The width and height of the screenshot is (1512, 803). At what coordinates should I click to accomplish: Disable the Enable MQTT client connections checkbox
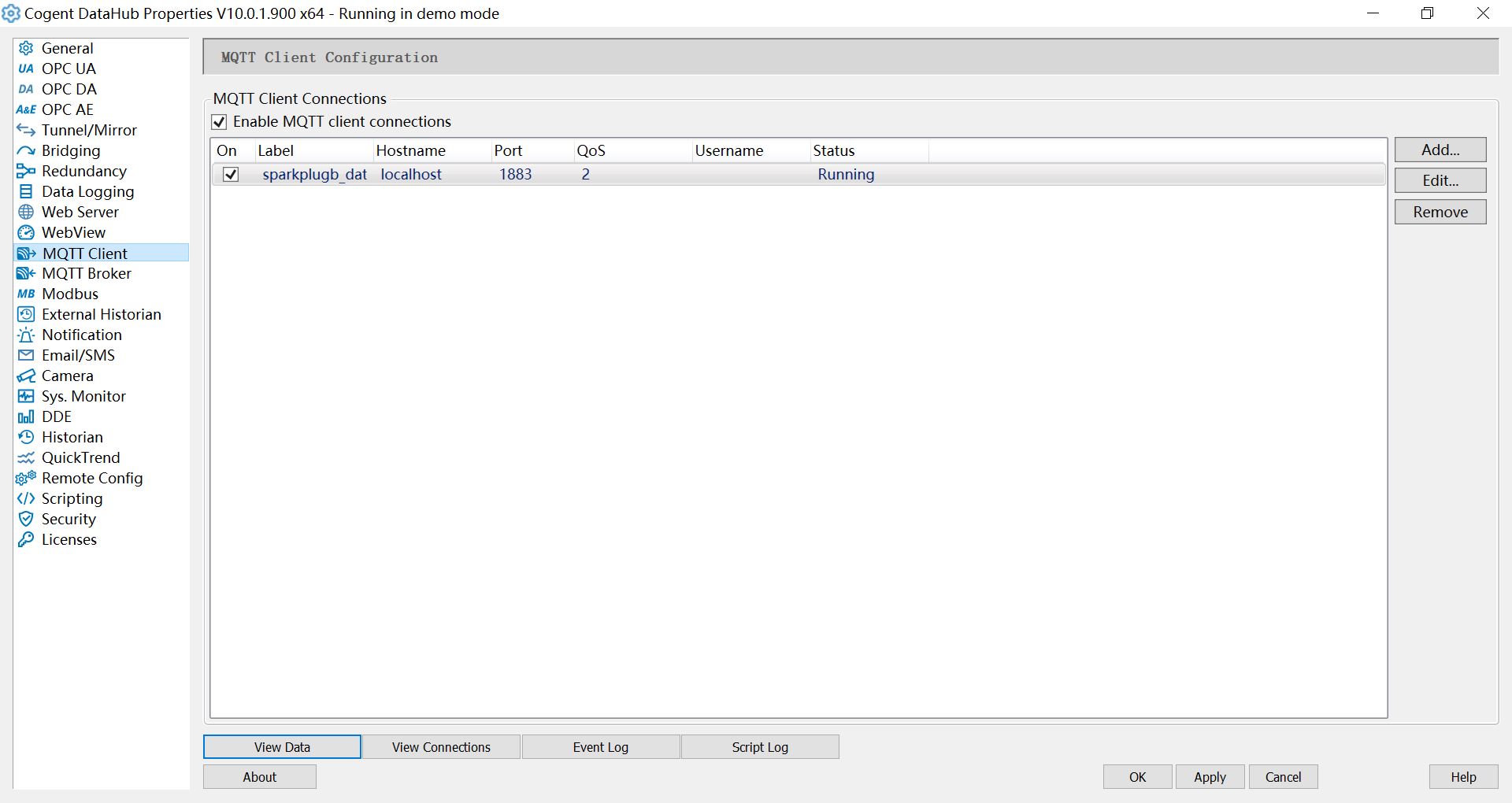coord(220,122)
